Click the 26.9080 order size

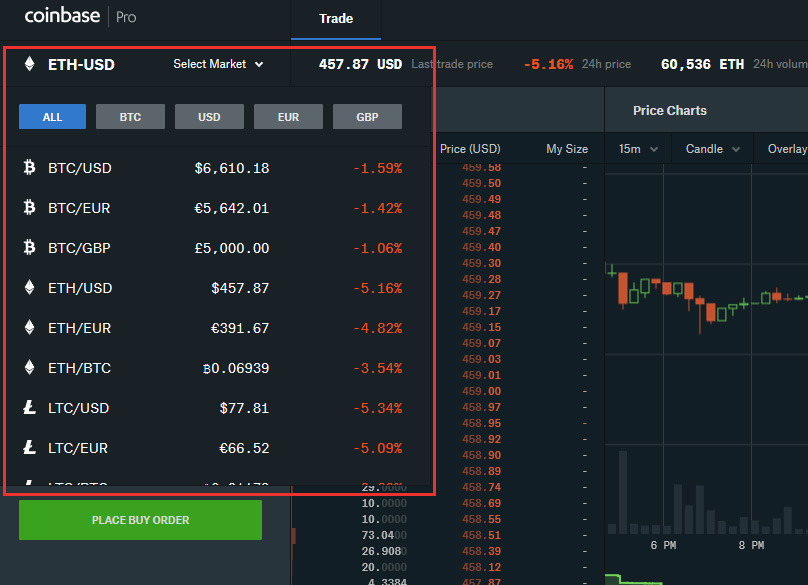pyautogui.click(x=384, y=551)
